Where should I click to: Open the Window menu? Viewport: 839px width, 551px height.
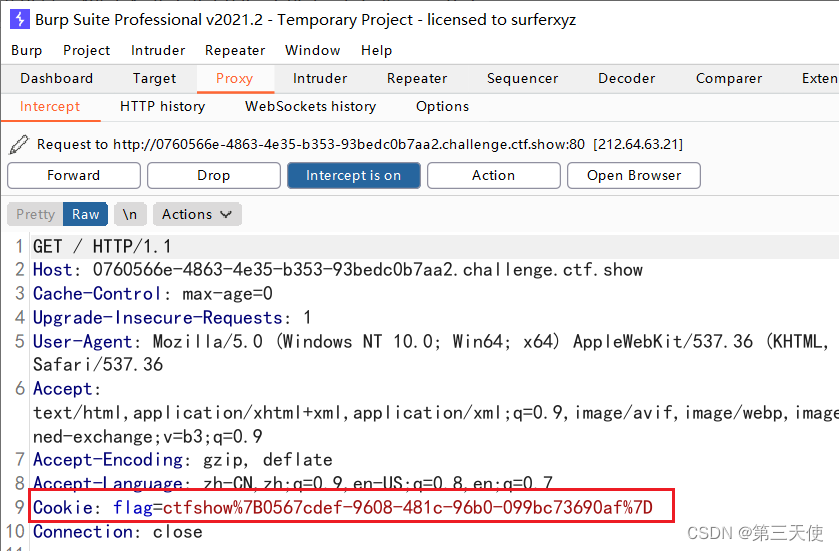pyautogui.click(x=312, y=50)
